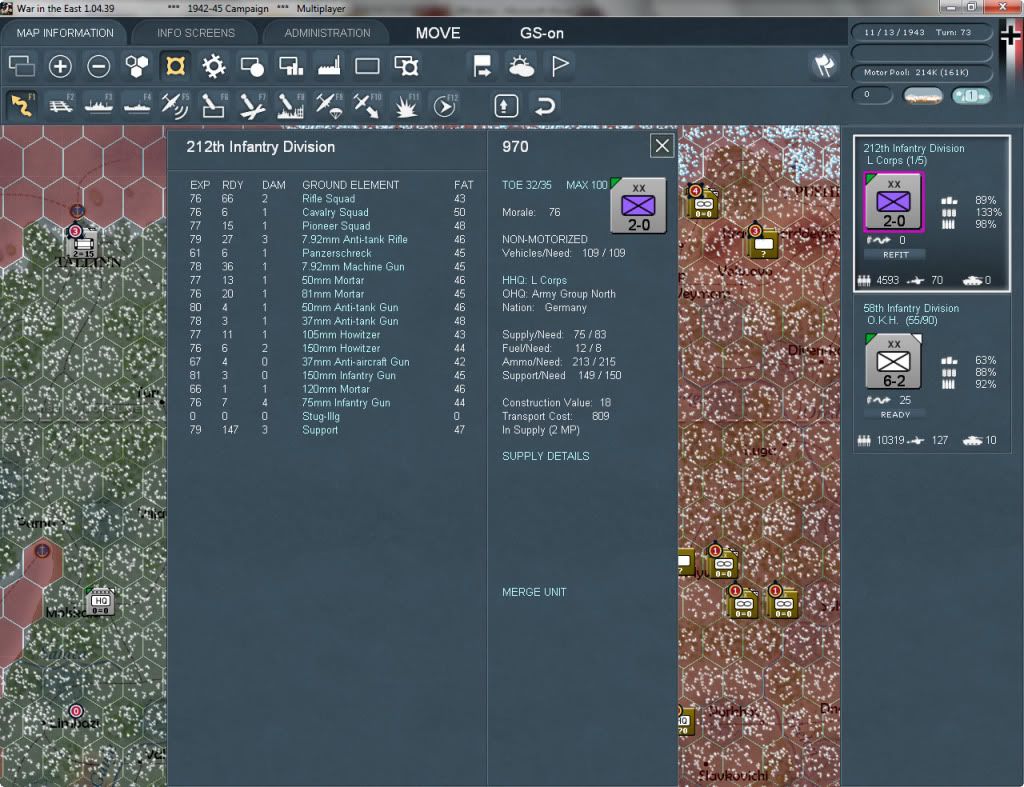Select 58th Infantry Division 6-2 counter
The image size is (1024, 787).
[x=893, y=361]
